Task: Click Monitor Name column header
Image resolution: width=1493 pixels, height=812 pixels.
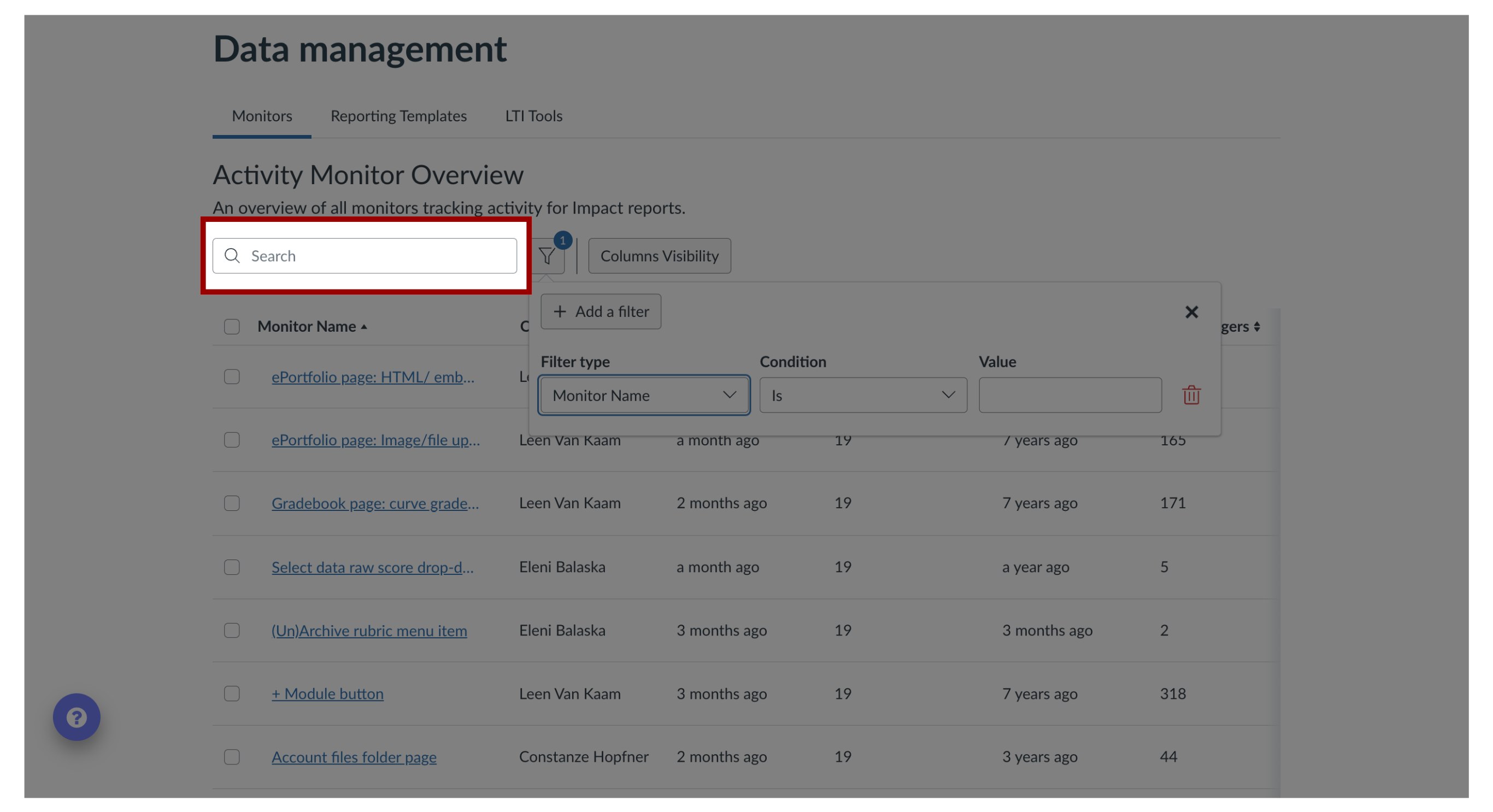Action: pos(307,327)
